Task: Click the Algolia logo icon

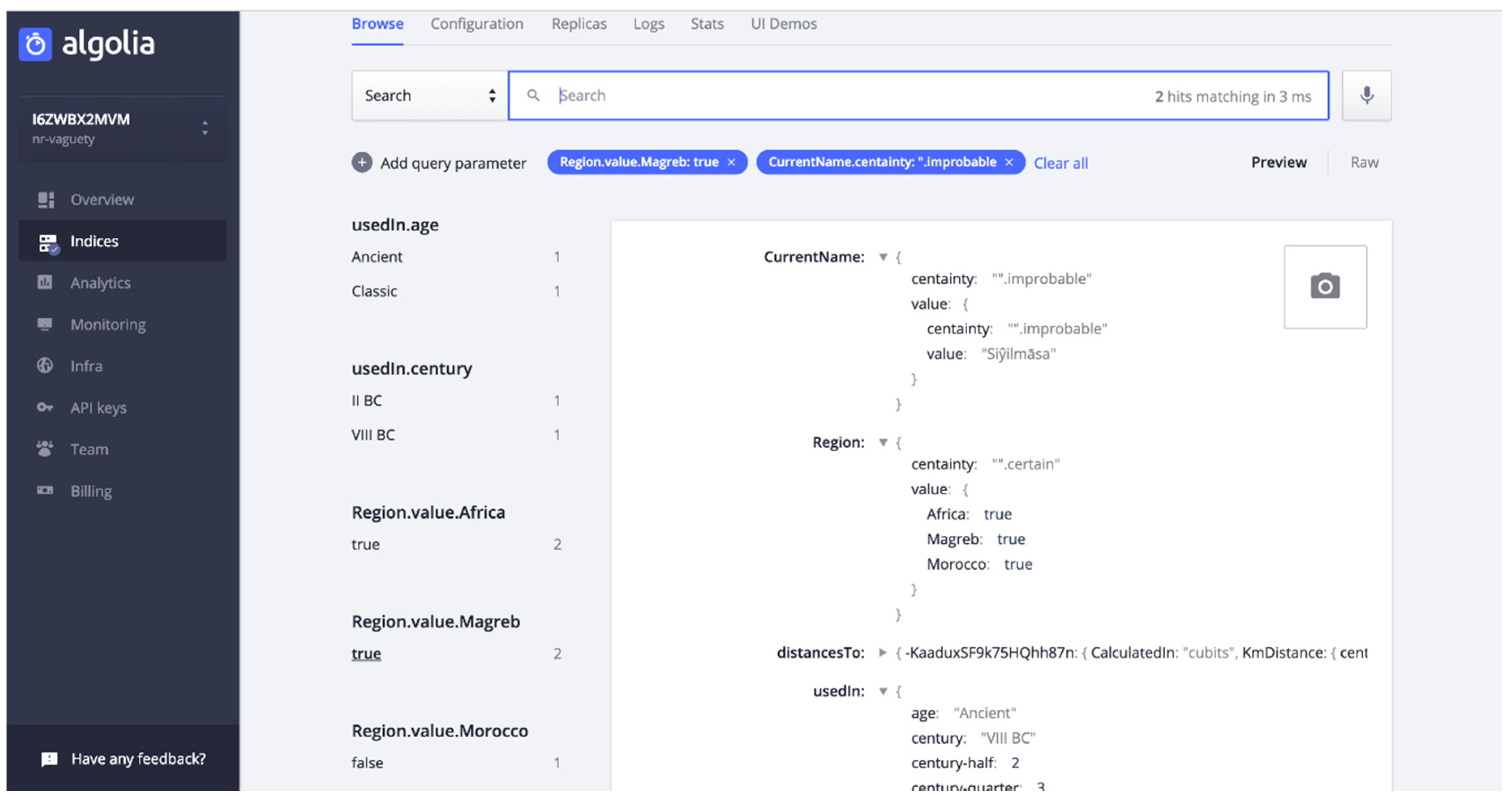Action: (35, 44)
